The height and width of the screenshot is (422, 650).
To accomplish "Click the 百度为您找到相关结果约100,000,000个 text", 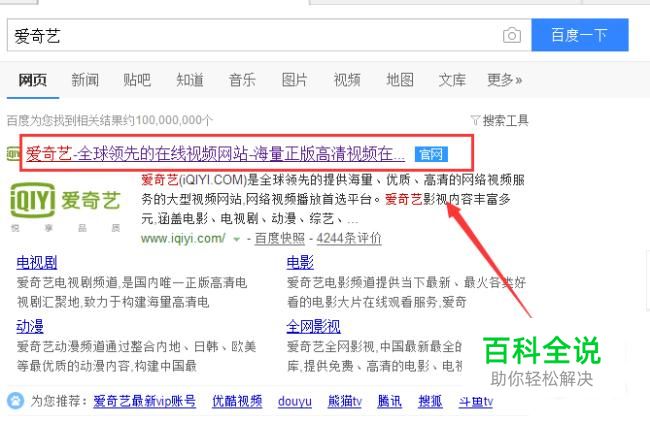I will [110, 121].
